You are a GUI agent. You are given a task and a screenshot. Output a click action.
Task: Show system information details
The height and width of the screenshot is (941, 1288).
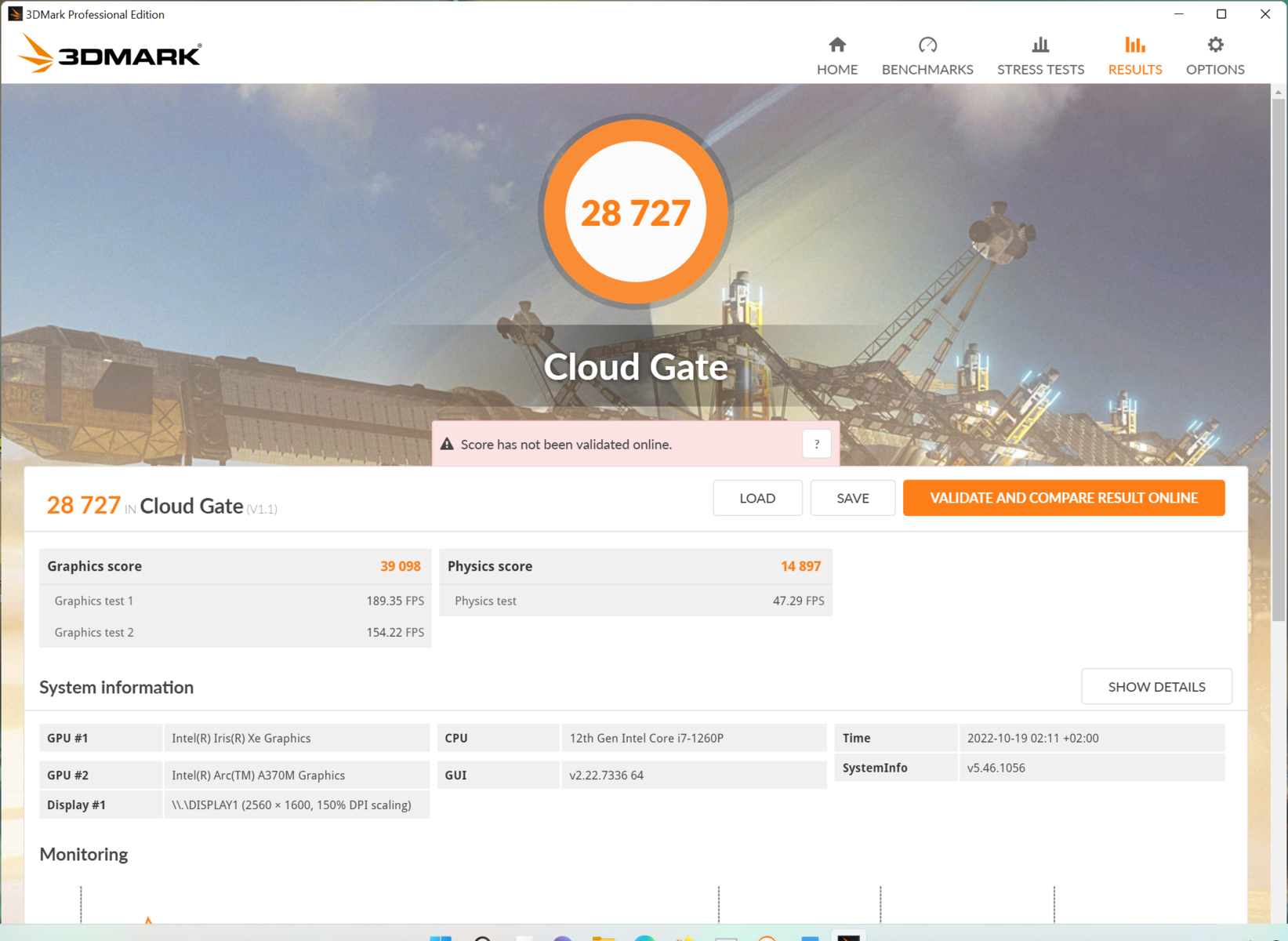pos(1156,687)
